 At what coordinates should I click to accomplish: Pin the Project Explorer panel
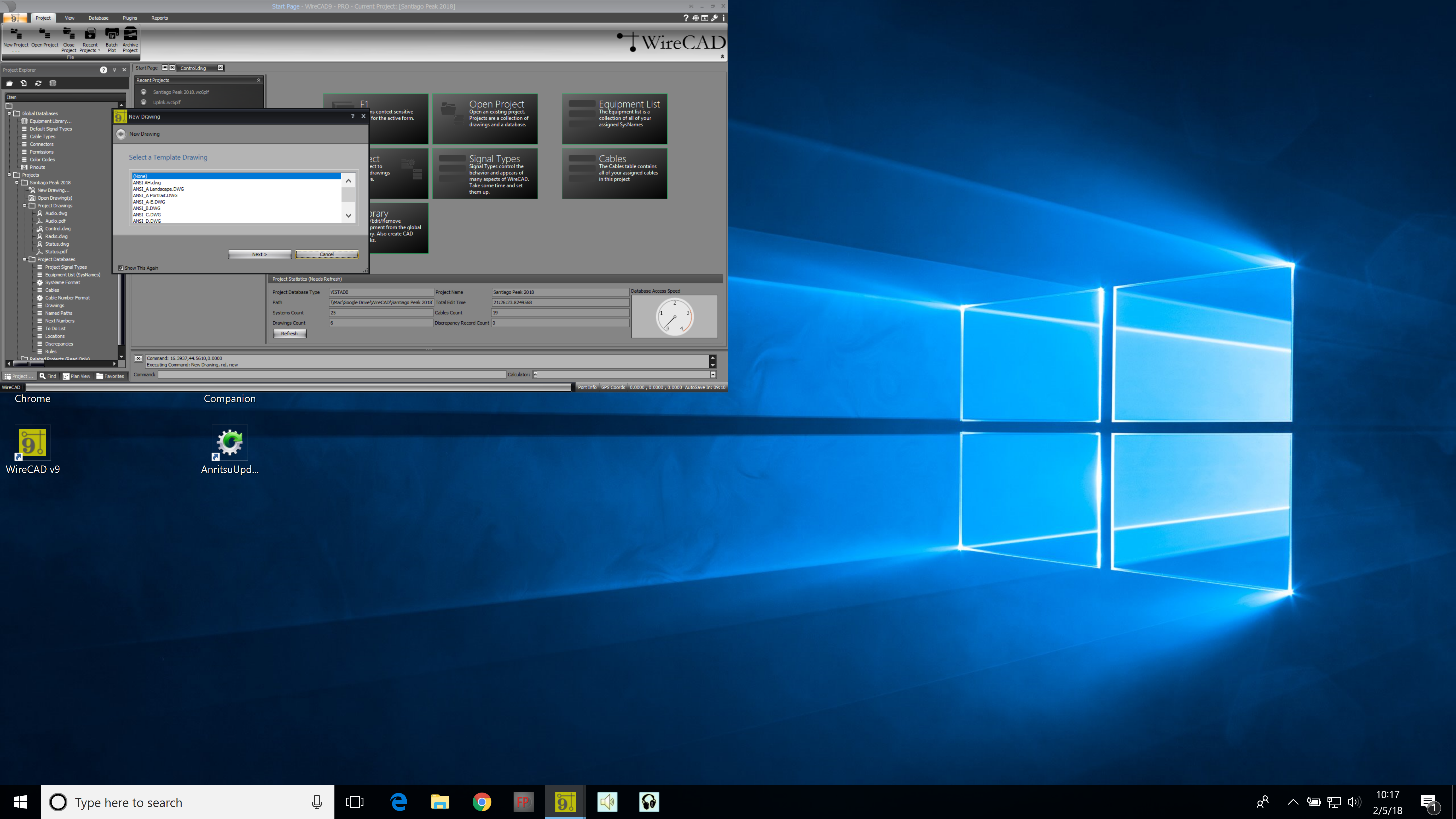click(114, 70)
